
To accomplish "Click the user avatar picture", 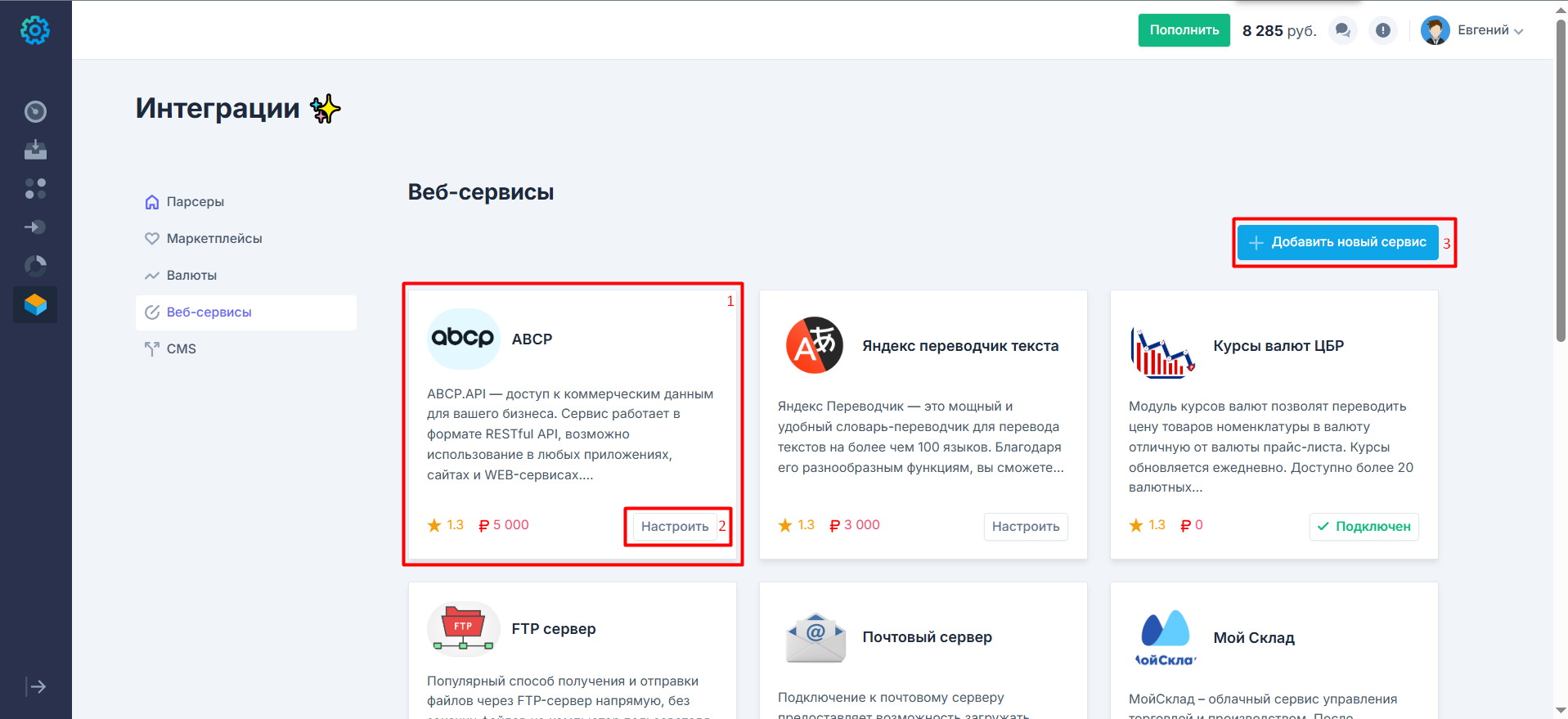I will pyautogui.click(x=1435, y=30).
